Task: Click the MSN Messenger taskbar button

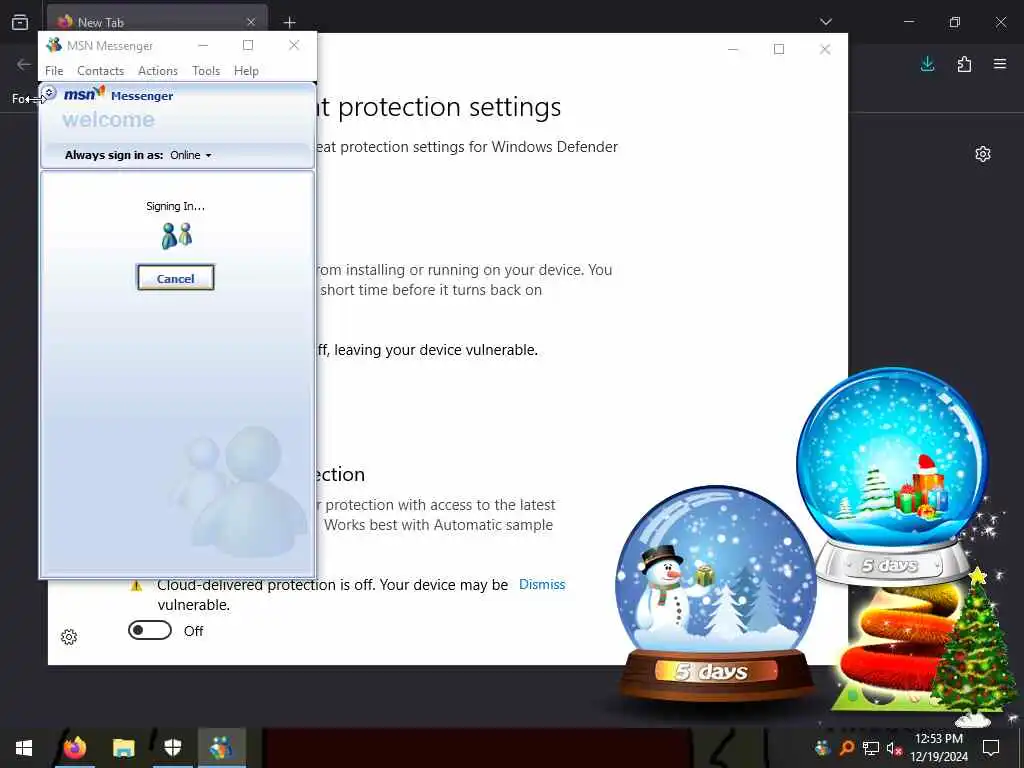Action: point(221,748)
